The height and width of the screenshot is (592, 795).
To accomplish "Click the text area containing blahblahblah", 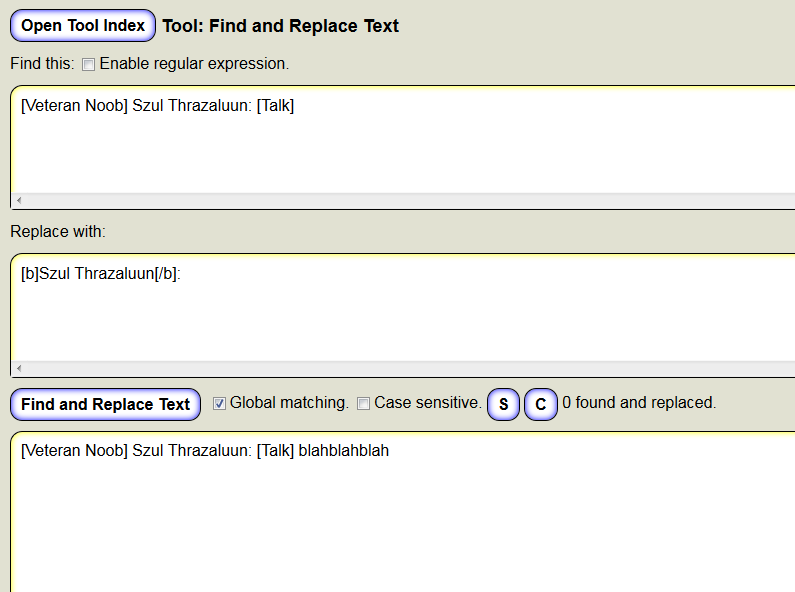I will coord(403,512).
